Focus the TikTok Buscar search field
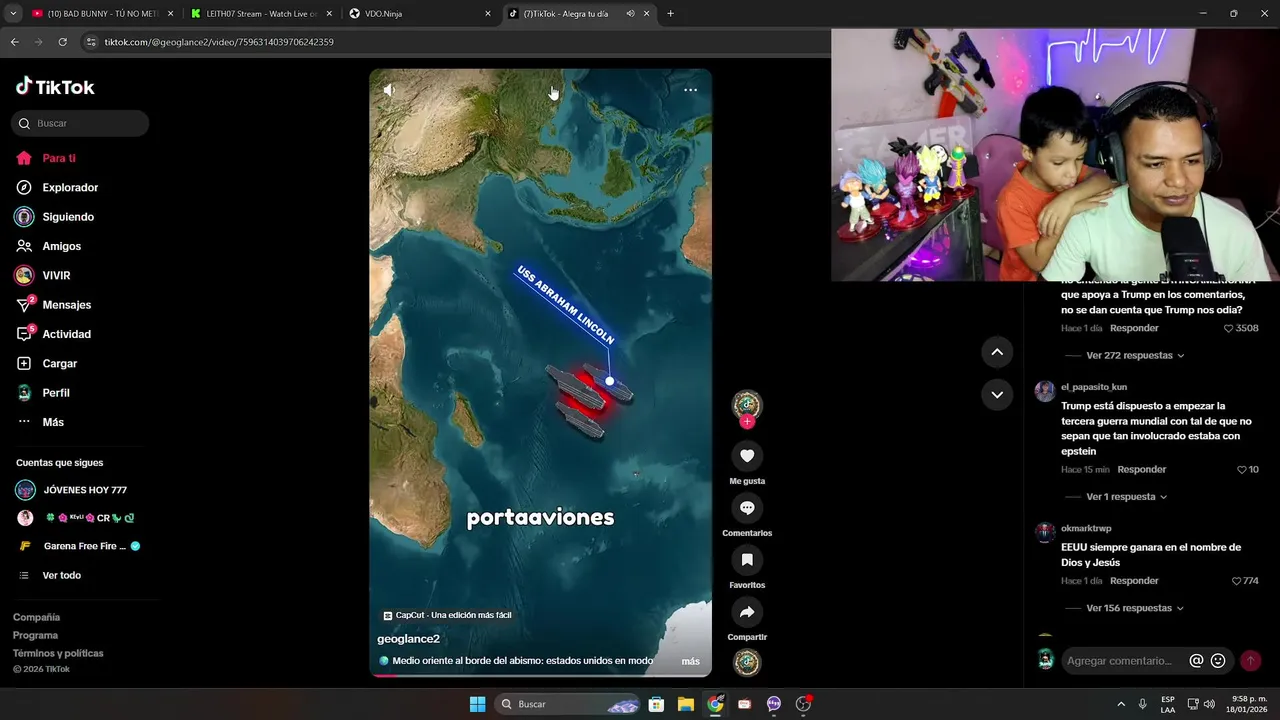Viewport: 1280px width, 720px height. click(80, 123)
